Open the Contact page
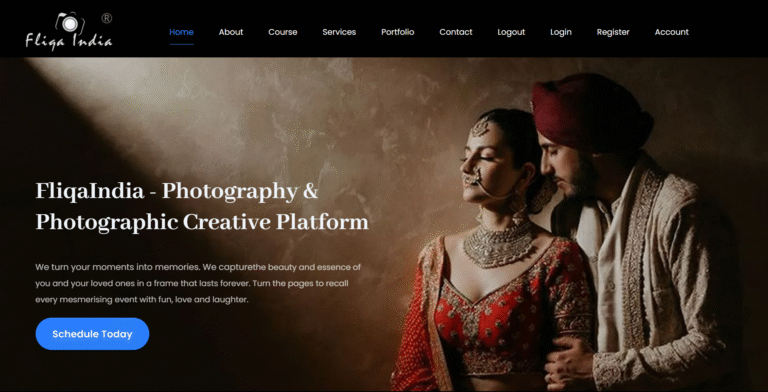The height and width of the screenshot is (392, 768). (x=456, y=32)
